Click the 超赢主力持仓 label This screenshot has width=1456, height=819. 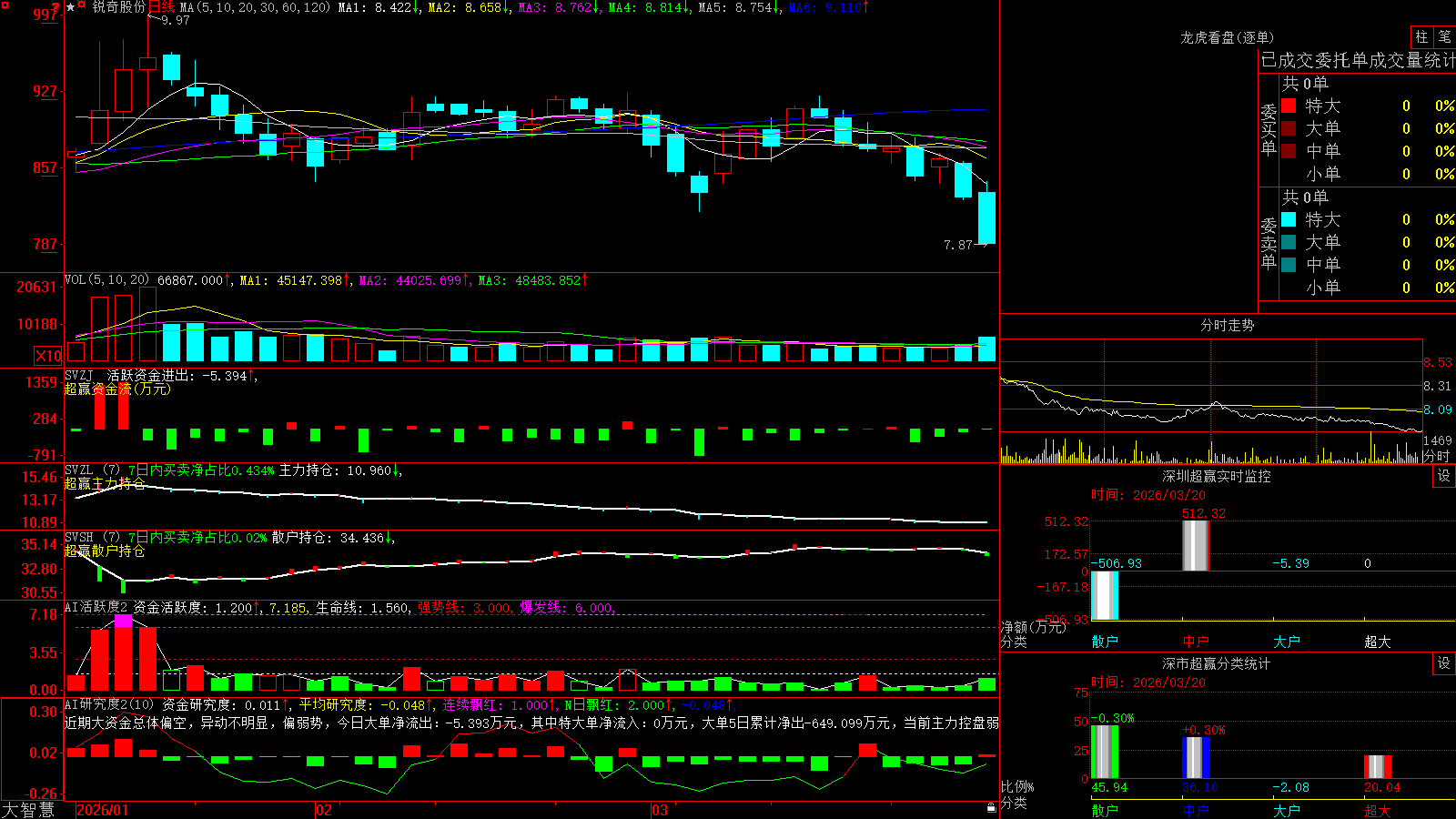pos(105,483)
